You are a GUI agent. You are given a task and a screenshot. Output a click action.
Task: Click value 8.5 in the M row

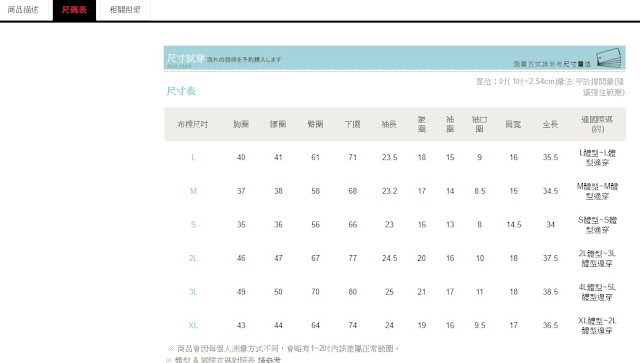pyautogui.click(x=480, y=191)
